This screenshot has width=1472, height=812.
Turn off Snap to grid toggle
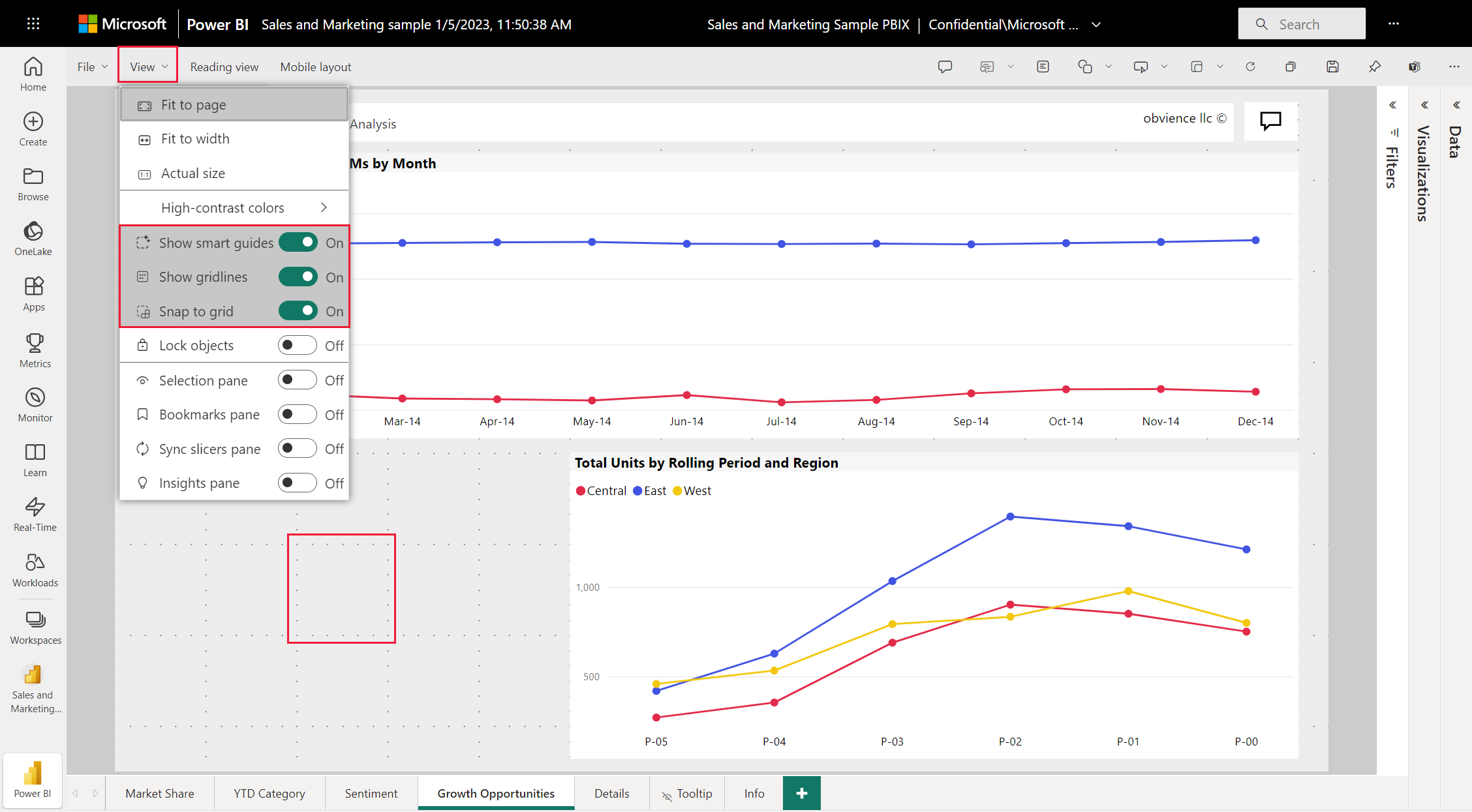pyautogui.click(x=299, y=311)
